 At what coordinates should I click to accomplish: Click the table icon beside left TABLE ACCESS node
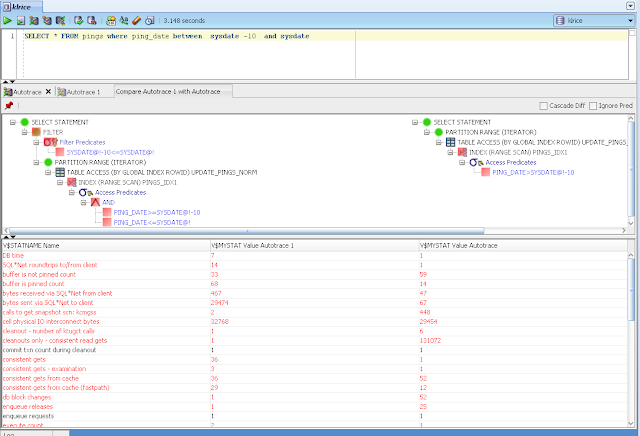pyautogui.click(x=60, y=172)
